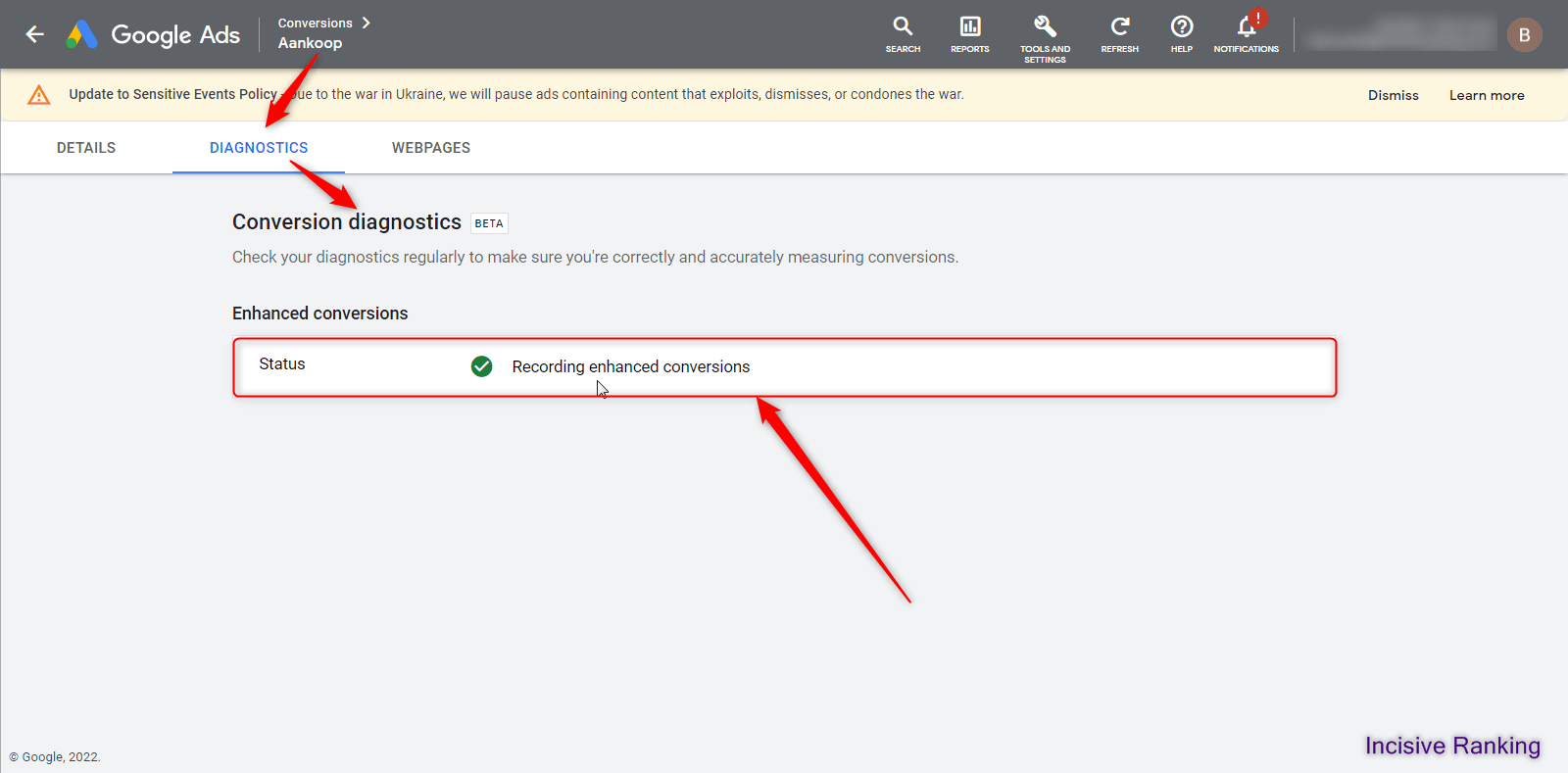Dismiss the Sensitive Events Policy banner

[x=1393, y=95]
